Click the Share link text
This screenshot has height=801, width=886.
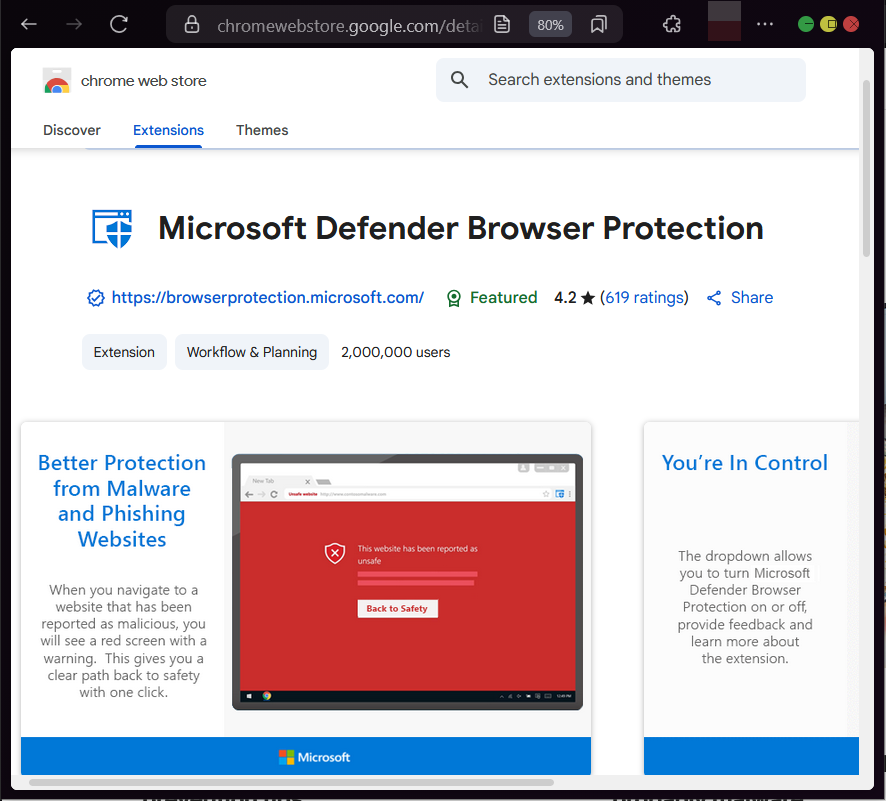(x=752, y=298)
